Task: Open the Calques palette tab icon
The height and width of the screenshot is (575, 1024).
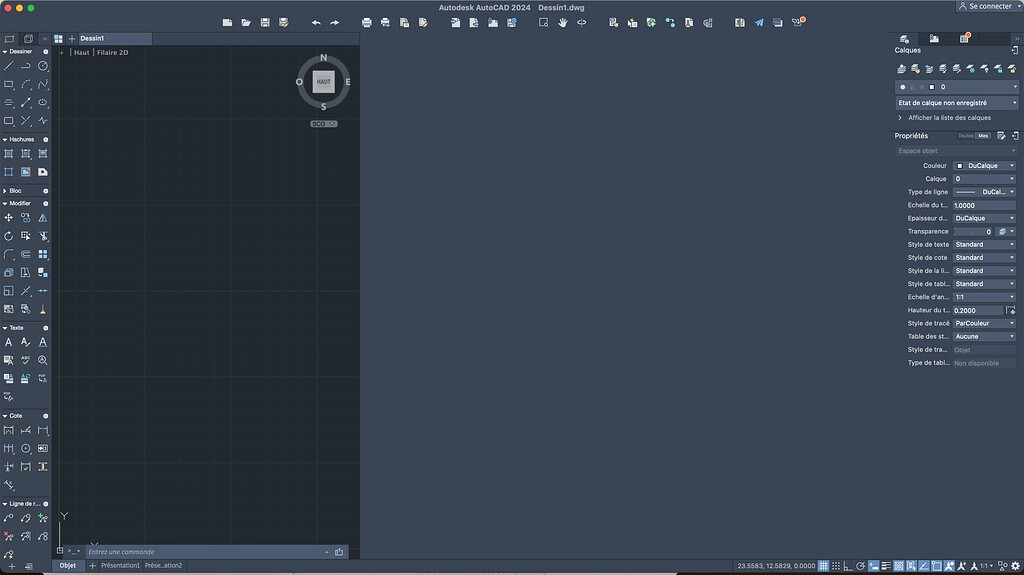Action: pos(904,39)
